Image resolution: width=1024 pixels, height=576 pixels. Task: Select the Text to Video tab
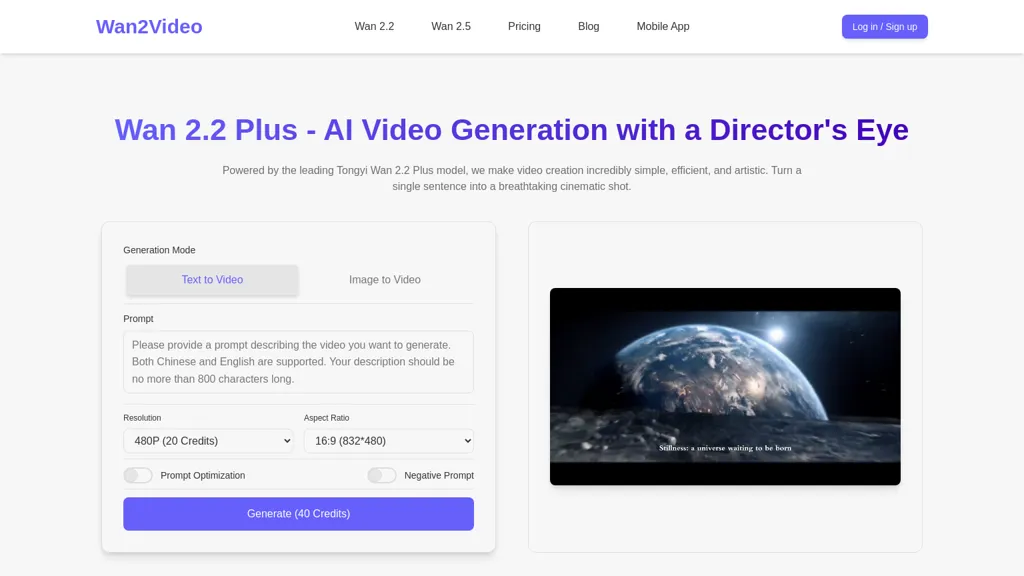(x=212, y=280)
